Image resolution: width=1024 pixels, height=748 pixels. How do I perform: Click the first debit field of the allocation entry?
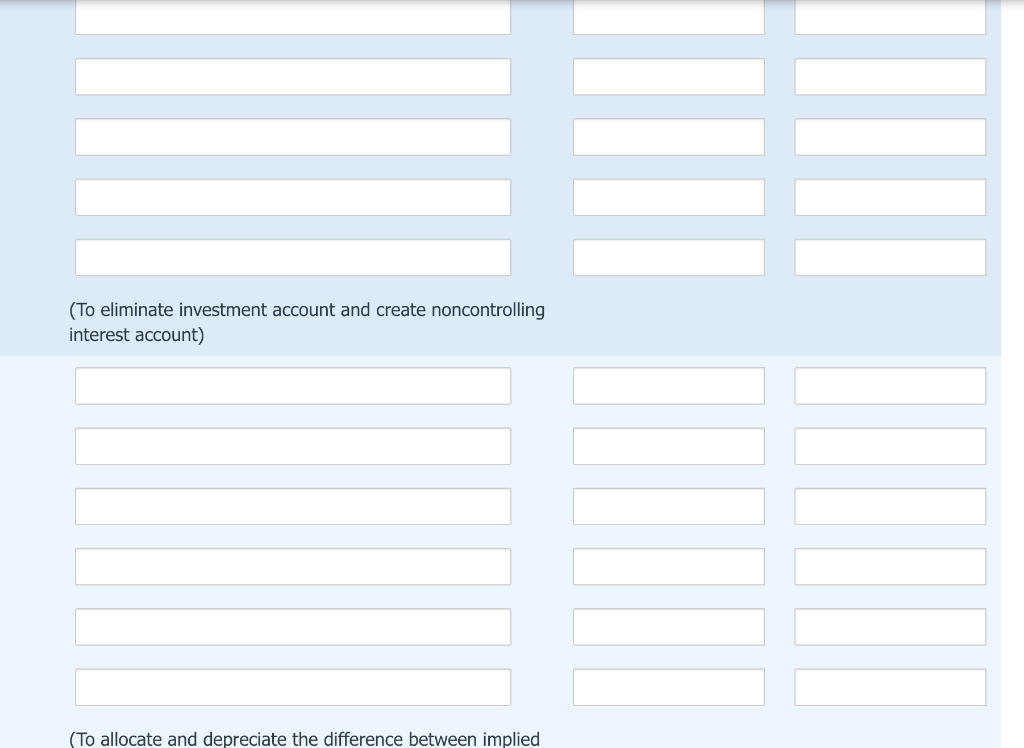[x=668, y=385]
